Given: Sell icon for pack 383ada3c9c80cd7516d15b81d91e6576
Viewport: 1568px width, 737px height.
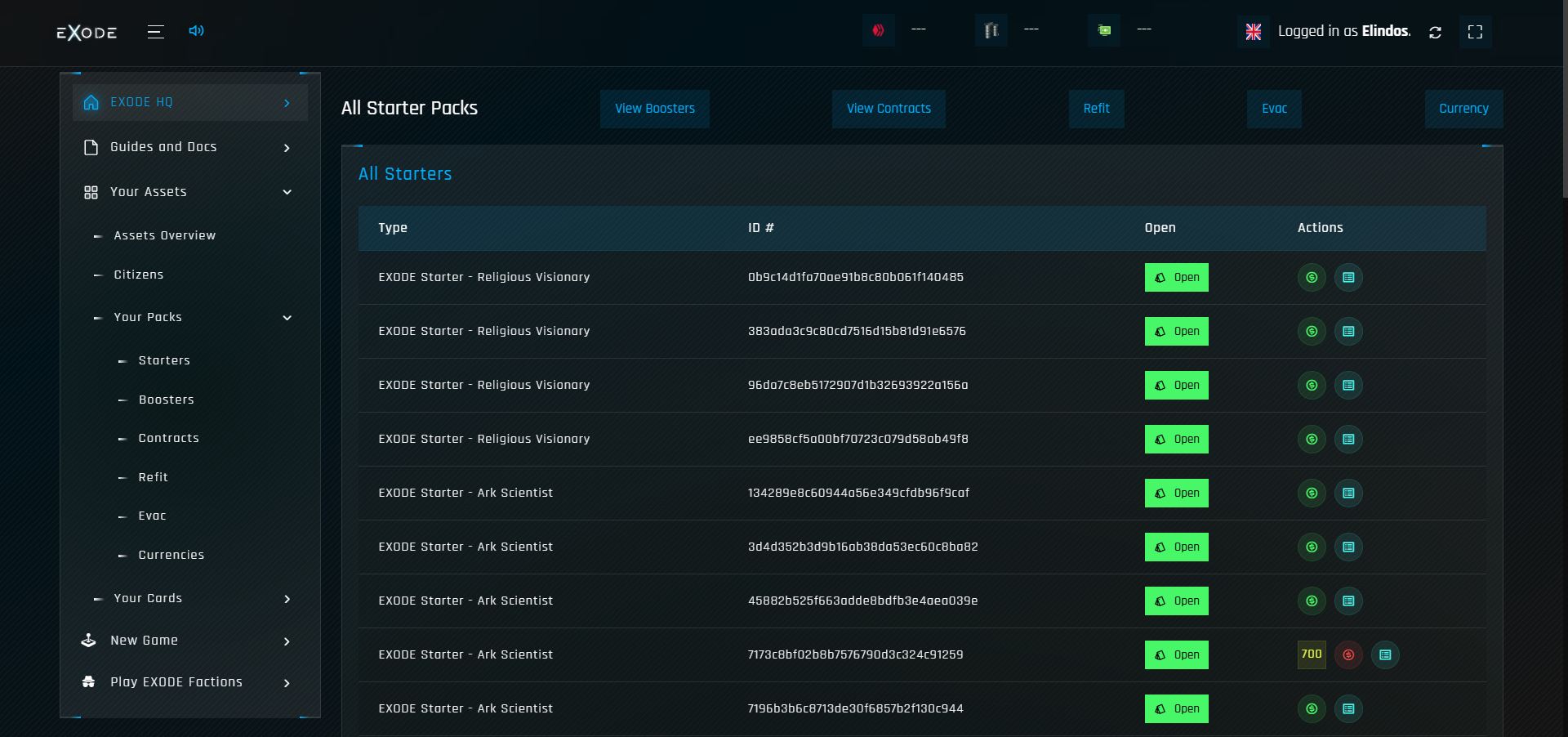Looking at the screenshot, I should click(1312, 332).
